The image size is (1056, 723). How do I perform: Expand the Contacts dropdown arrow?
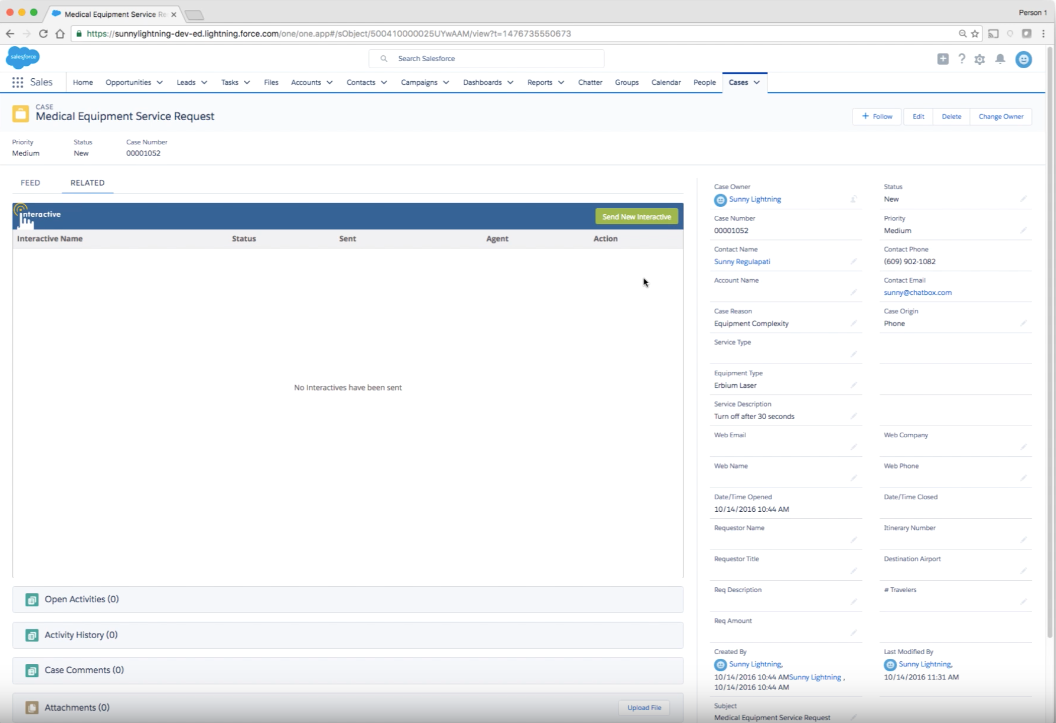[x=384, y=83]
